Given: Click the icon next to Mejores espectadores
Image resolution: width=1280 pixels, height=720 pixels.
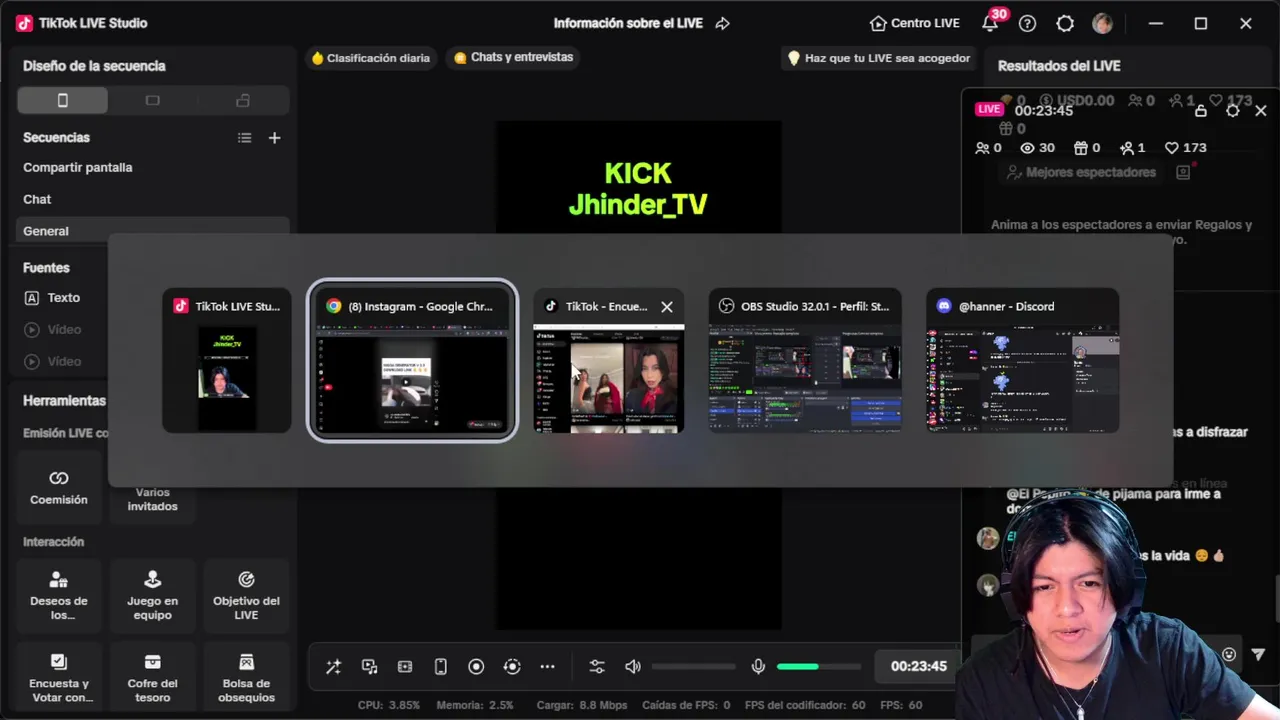Looking at the screenshot, I should [1183, 172].
